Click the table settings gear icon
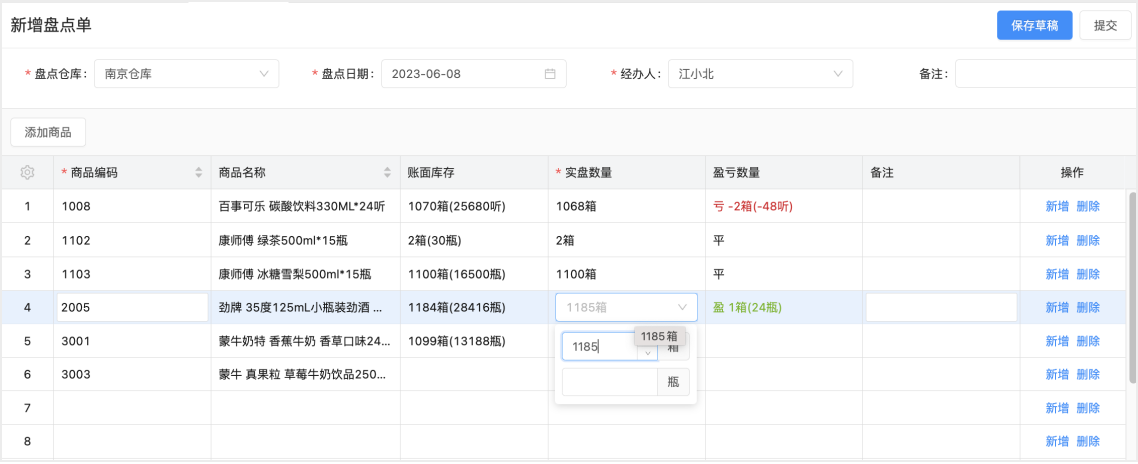Viewport: 1138px width, 464px height. [28, 172]
